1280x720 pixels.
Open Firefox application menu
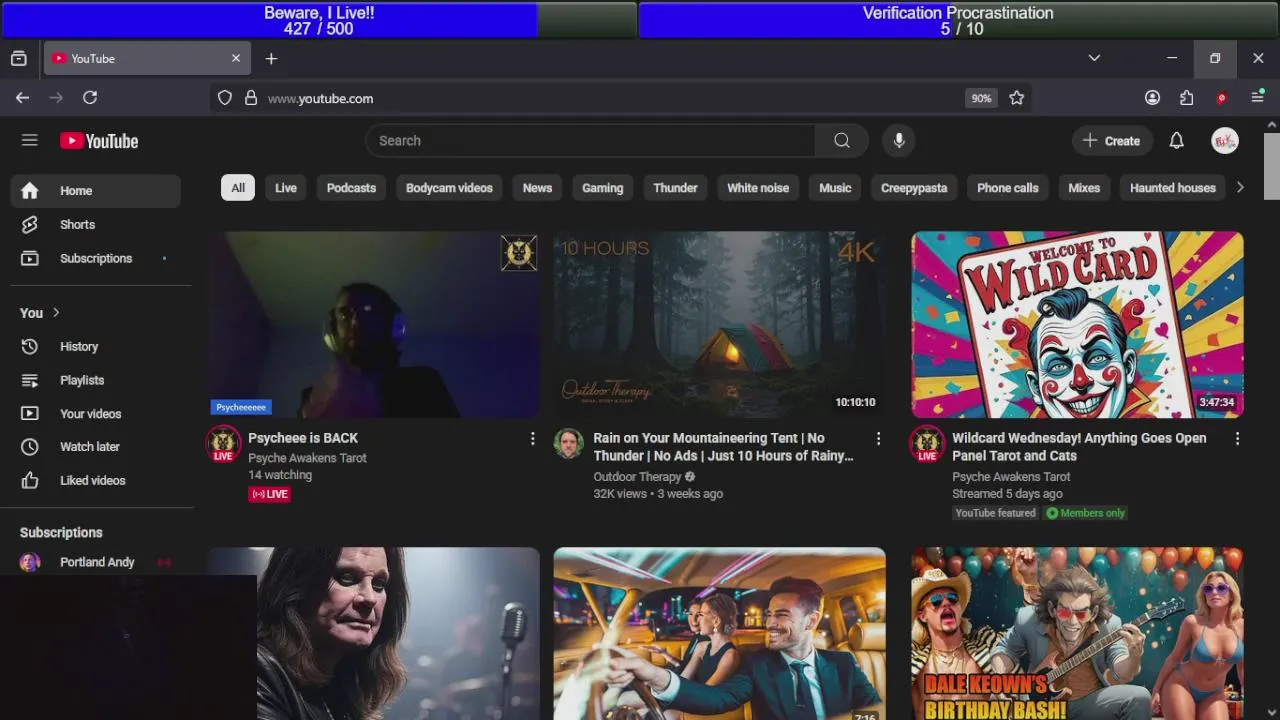1257,98
